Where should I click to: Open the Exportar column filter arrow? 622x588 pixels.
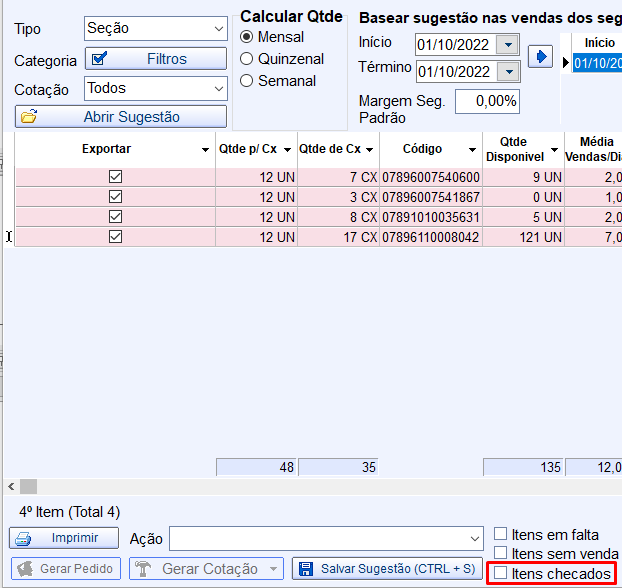click(205, 150)
